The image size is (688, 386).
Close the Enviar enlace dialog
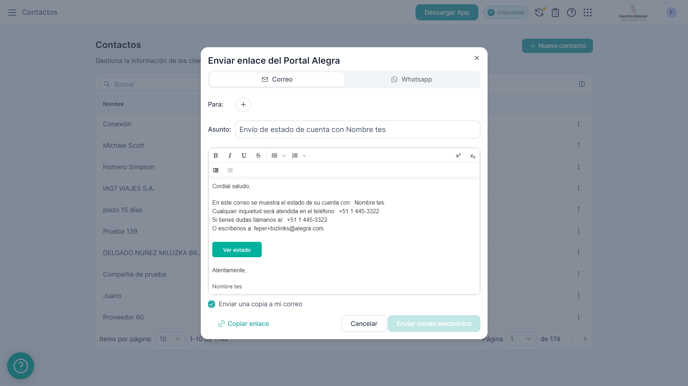[x=477, y=58]
